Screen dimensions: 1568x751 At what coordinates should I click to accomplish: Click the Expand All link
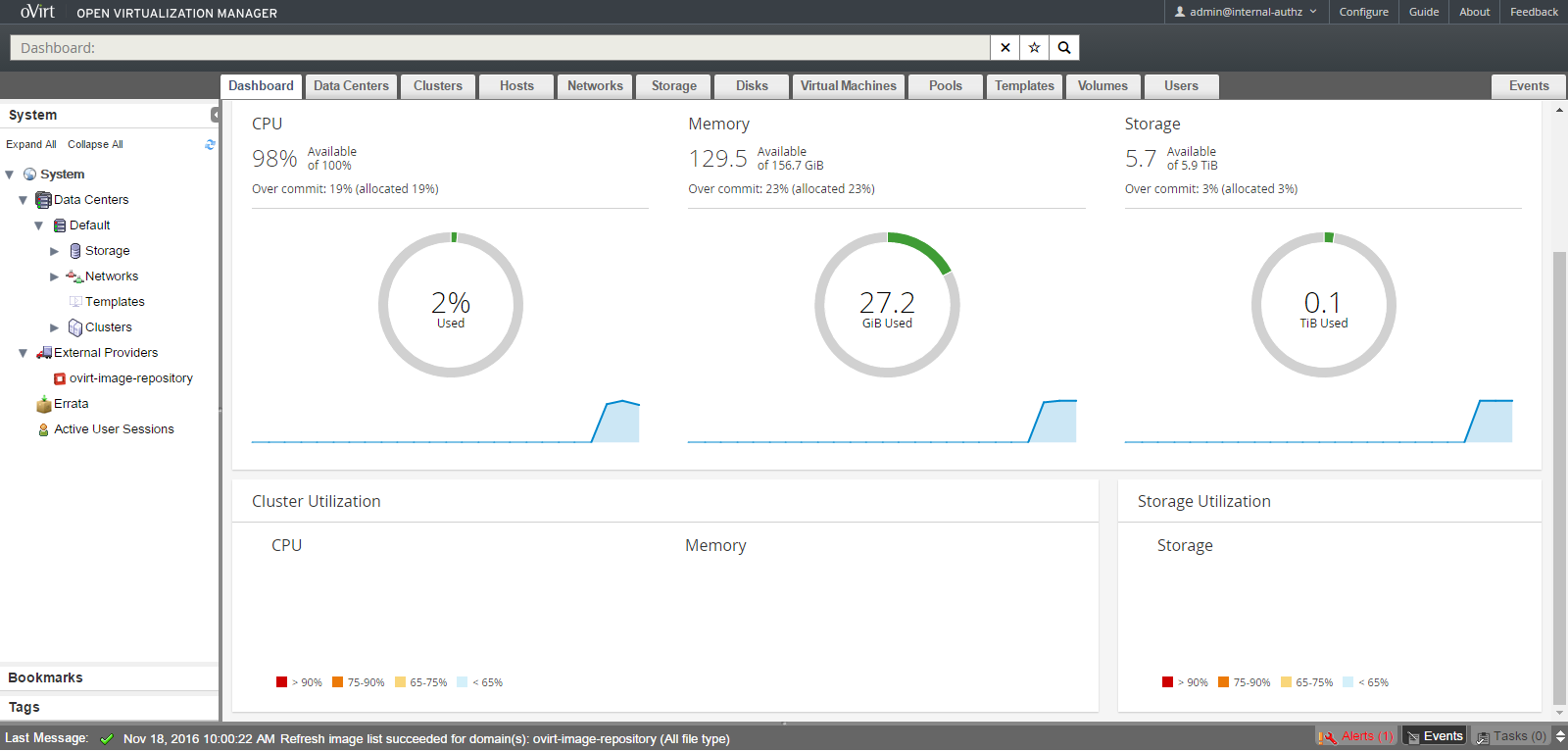(31, 144)
